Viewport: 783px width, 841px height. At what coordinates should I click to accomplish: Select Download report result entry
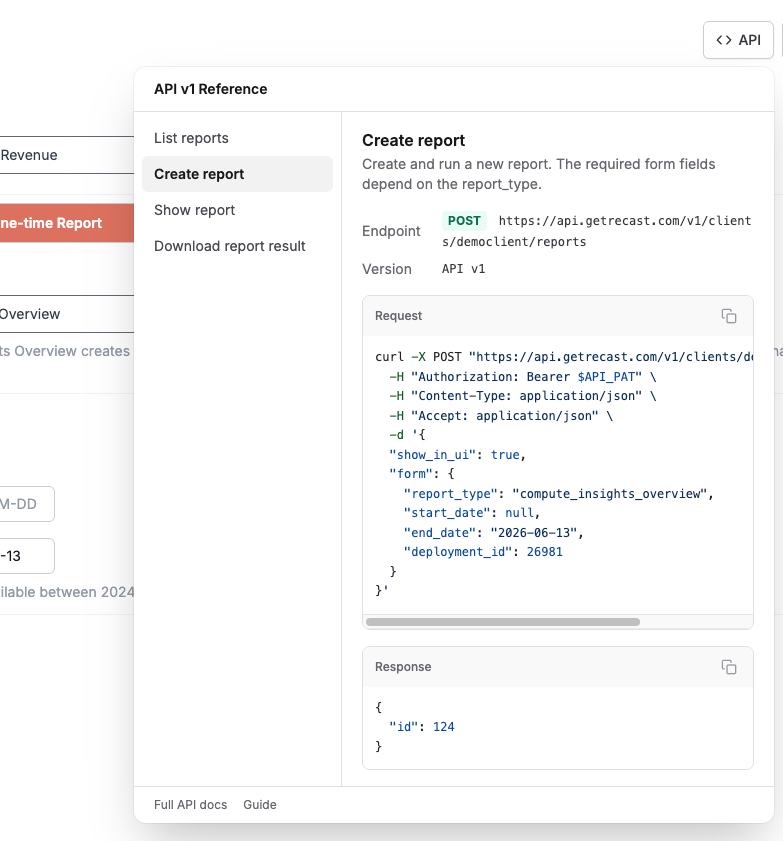pos(237,246)
